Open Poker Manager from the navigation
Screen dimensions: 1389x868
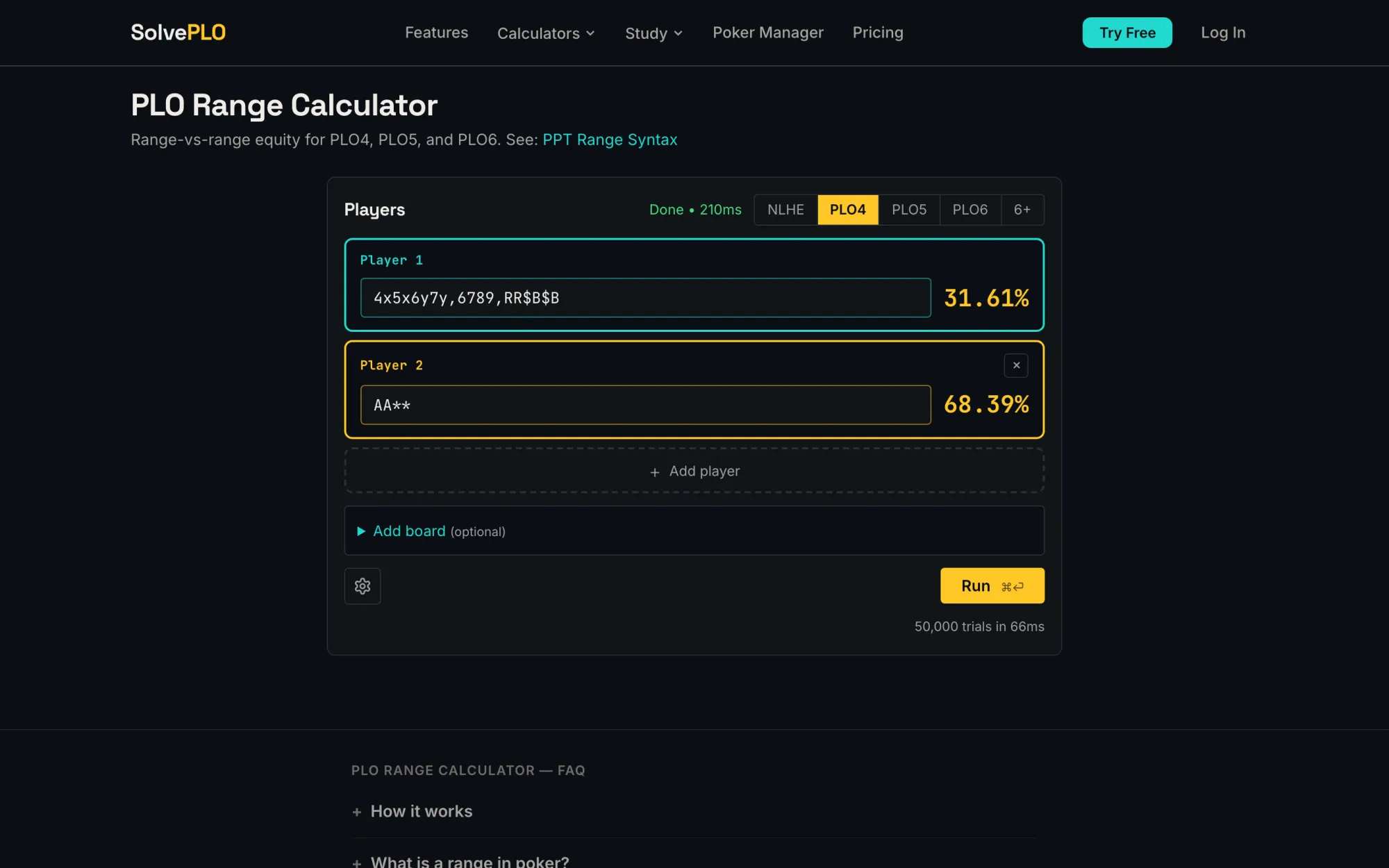click(768, 33)
